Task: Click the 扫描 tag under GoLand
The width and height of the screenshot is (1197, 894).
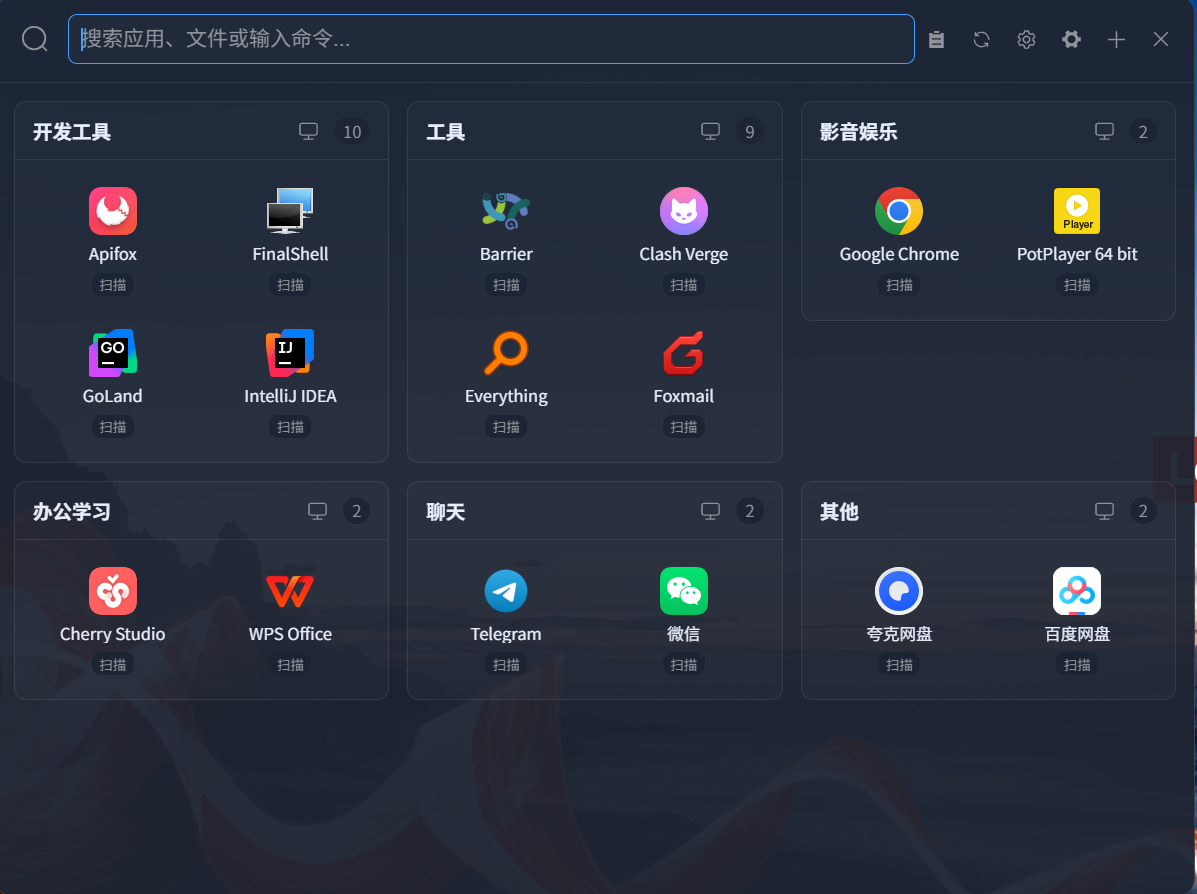Action: [x=113, y=427]
